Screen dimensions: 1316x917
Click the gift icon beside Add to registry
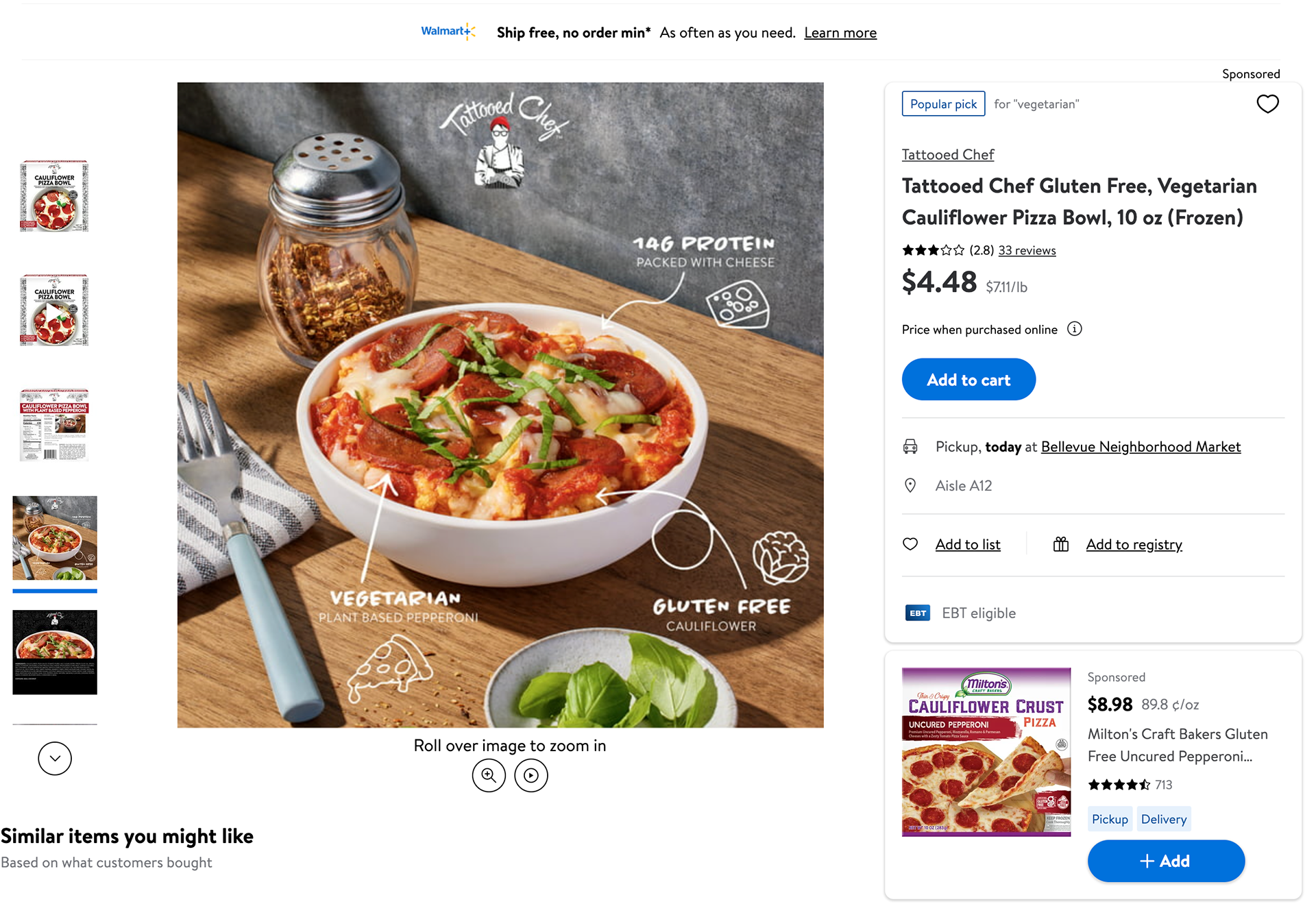(1061, 544)
